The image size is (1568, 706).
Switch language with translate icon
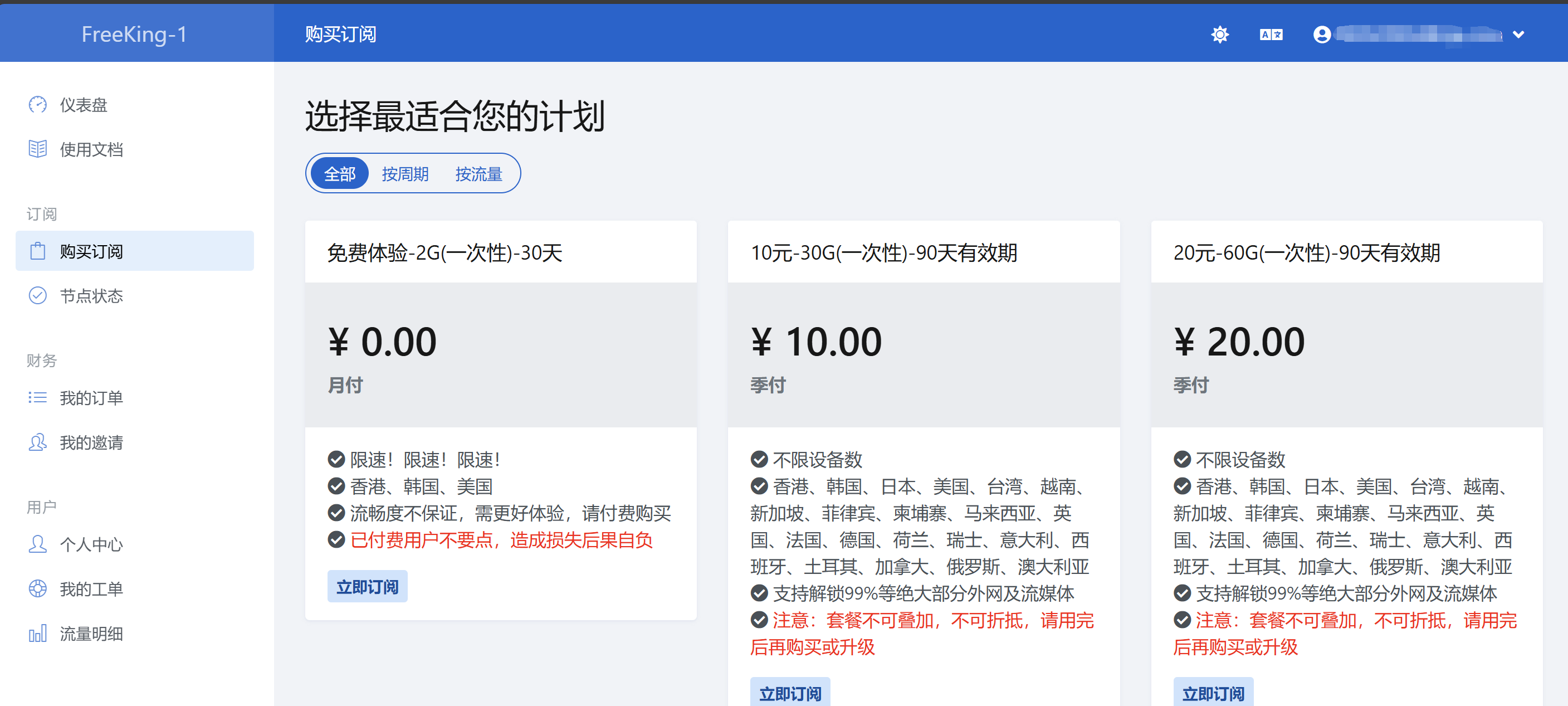pyautogui.click(x=1271, y=35)
